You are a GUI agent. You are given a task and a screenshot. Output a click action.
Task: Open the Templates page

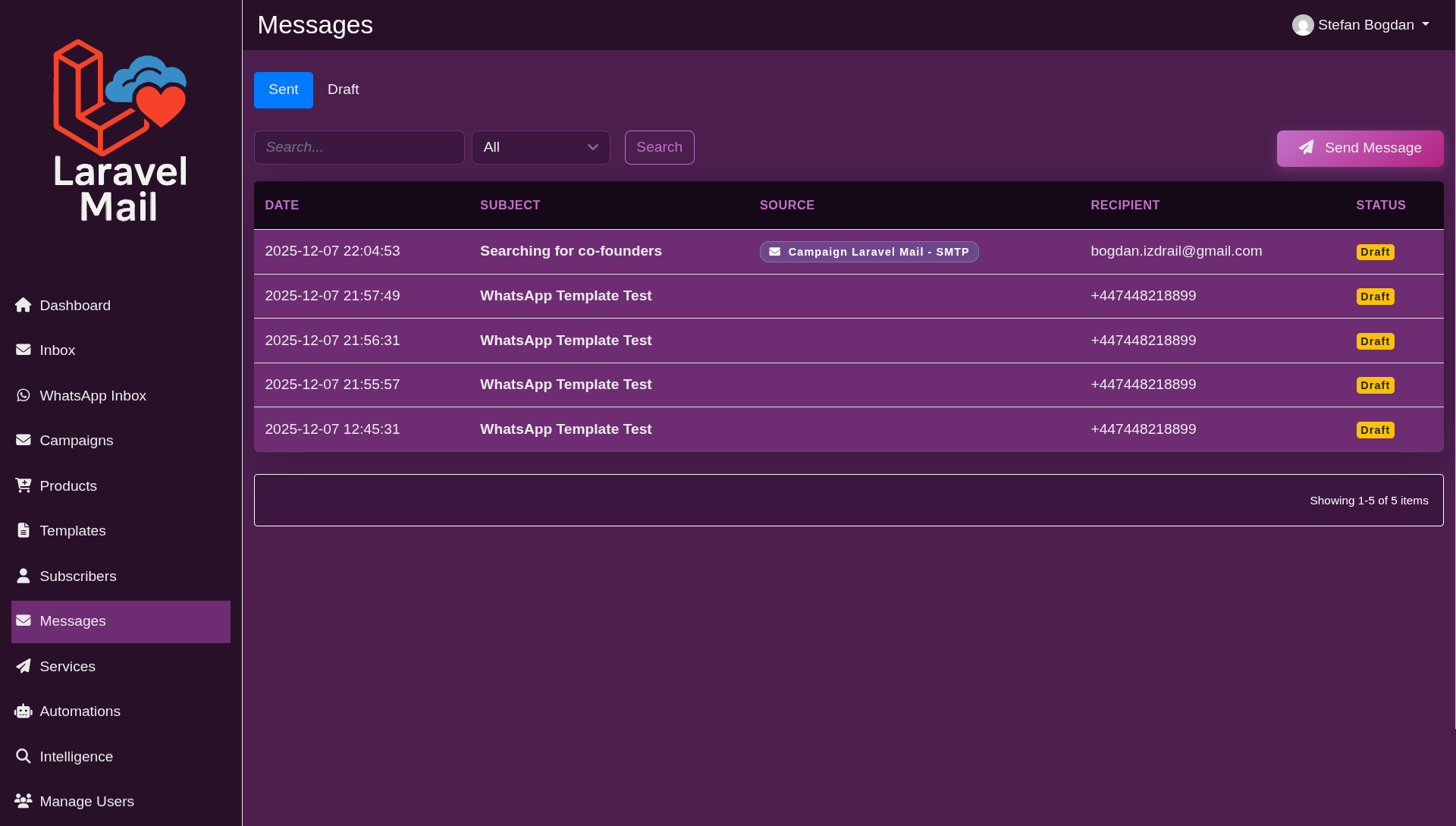pyautogui.click(x=121, y=531)
